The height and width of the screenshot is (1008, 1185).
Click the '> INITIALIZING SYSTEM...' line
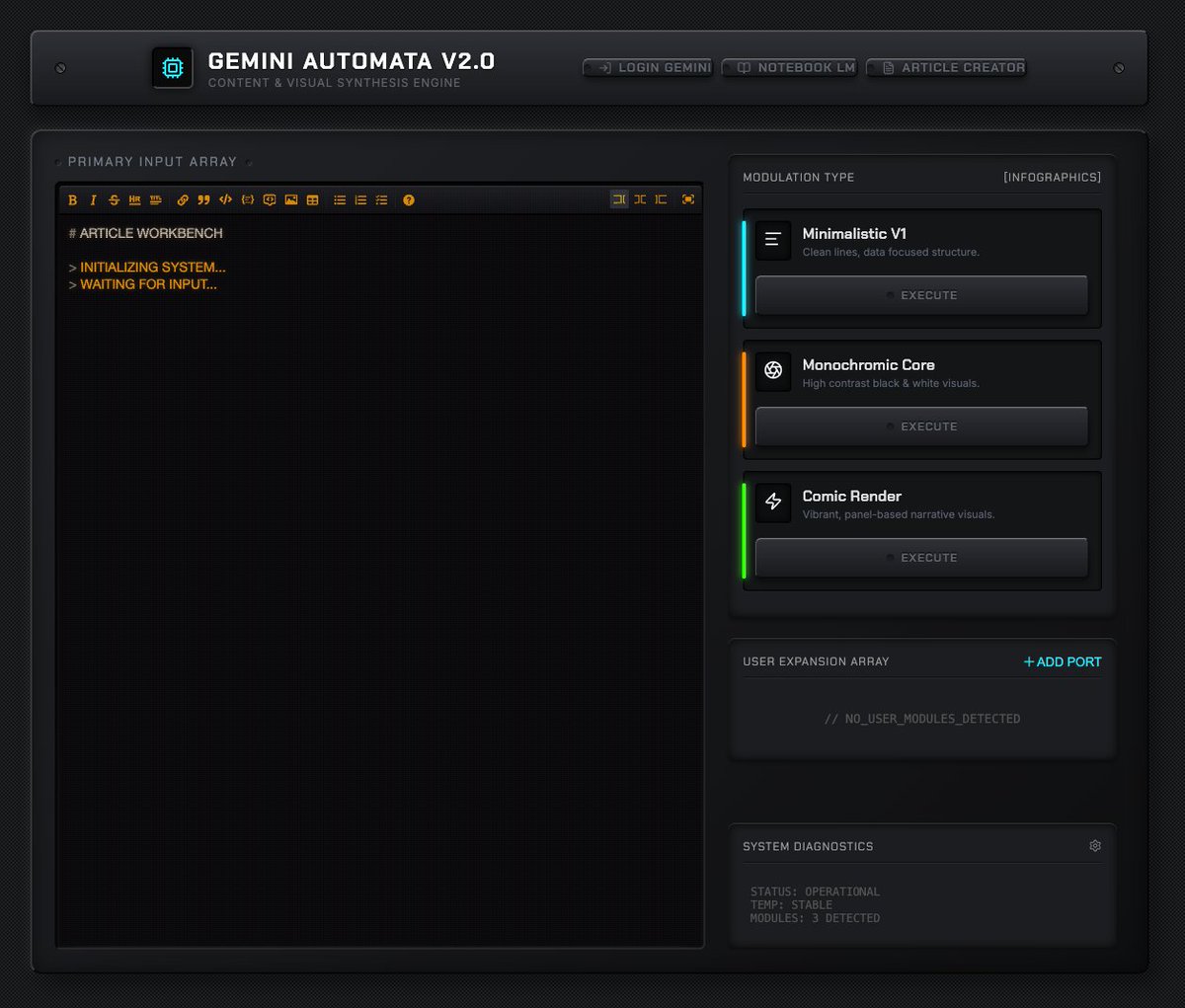[147, 268]
